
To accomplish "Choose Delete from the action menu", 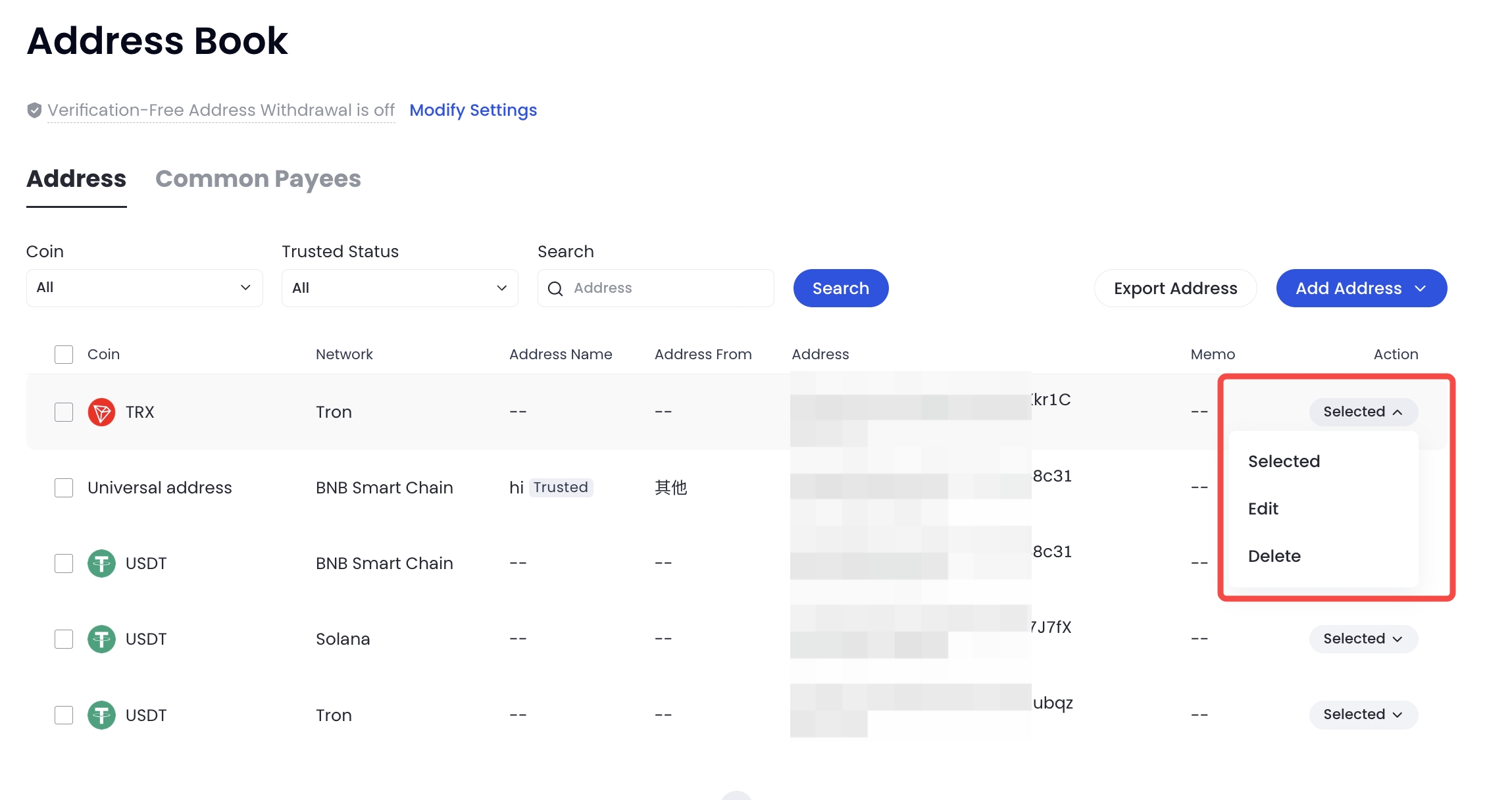I will coord(1274,556).
